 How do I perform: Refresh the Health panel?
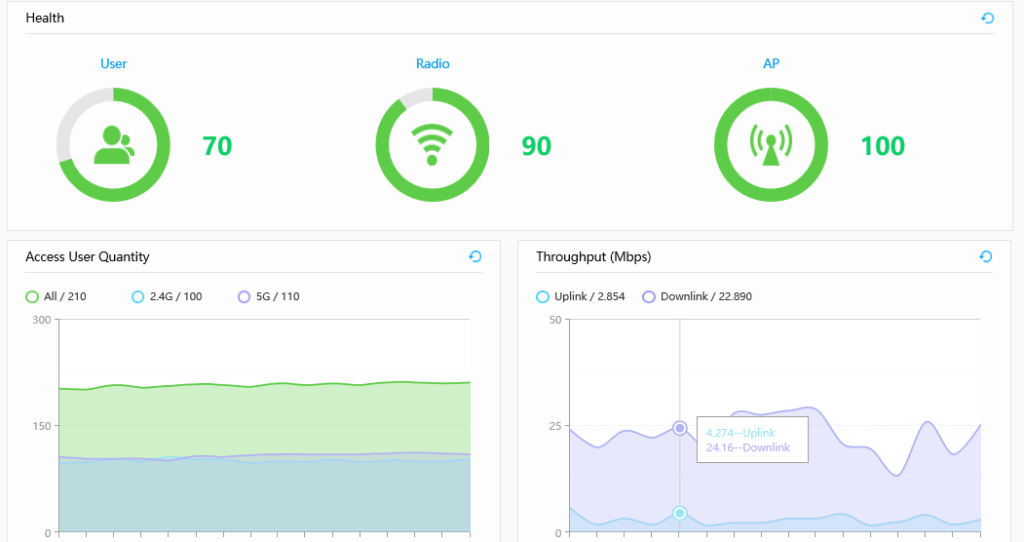click(987, 18)
